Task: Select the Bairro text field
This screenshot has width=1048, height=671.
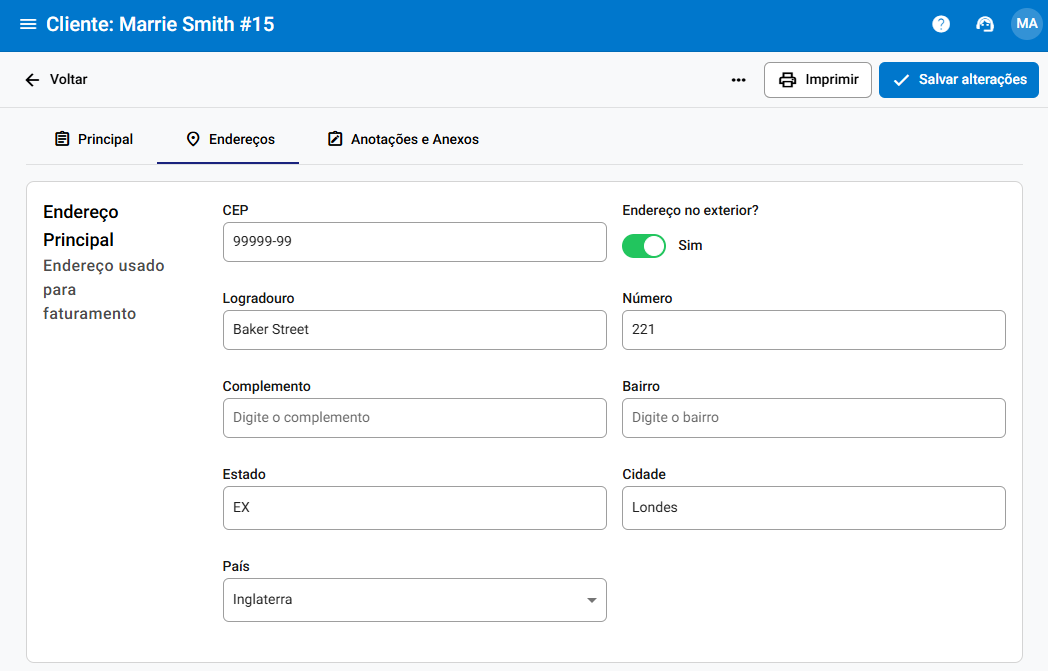Action: pyautogui.click(x=813, y=418)
